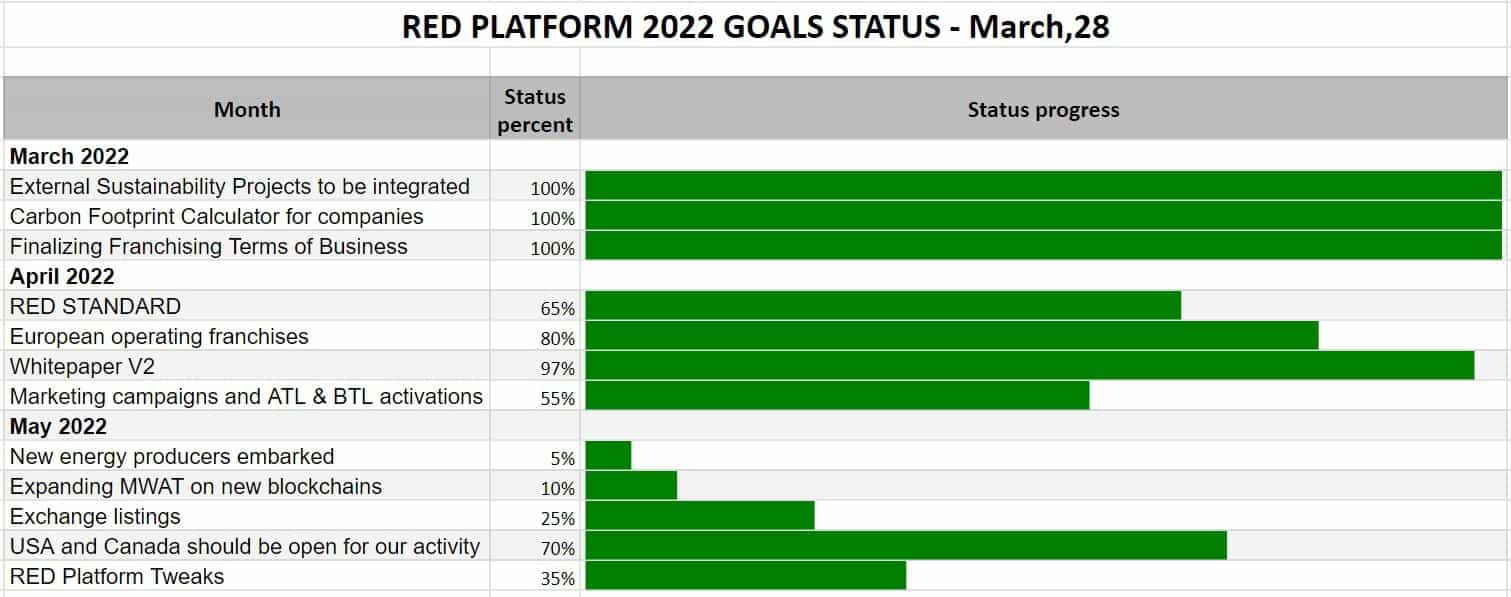Click the Status progress column header

pyautogui.click(x=1043, y=109)
